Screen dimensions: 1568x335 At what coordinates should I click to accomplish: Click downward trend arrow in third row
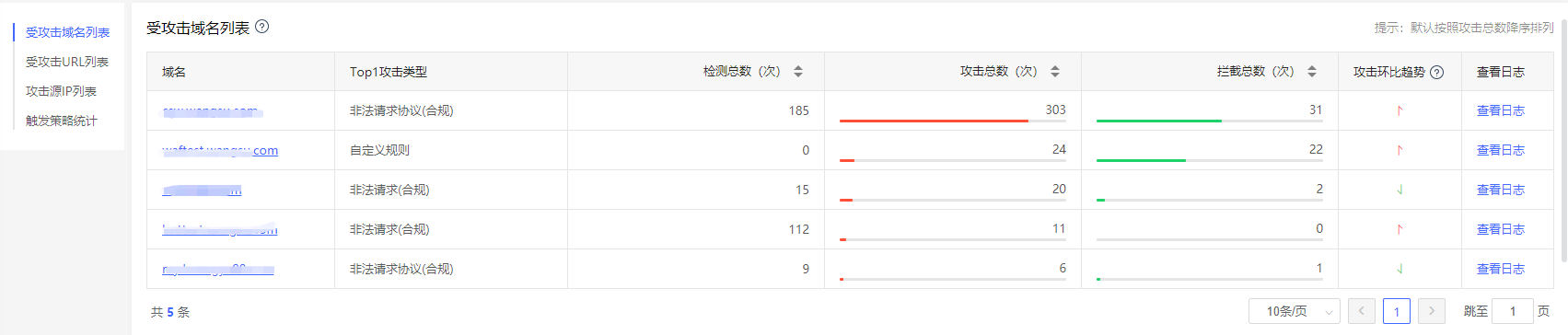(1400, 190)
